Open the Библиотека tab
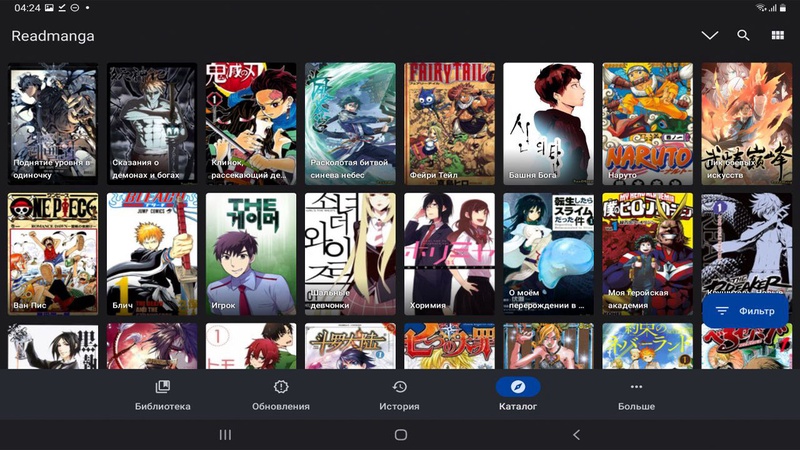 (163, 395)
